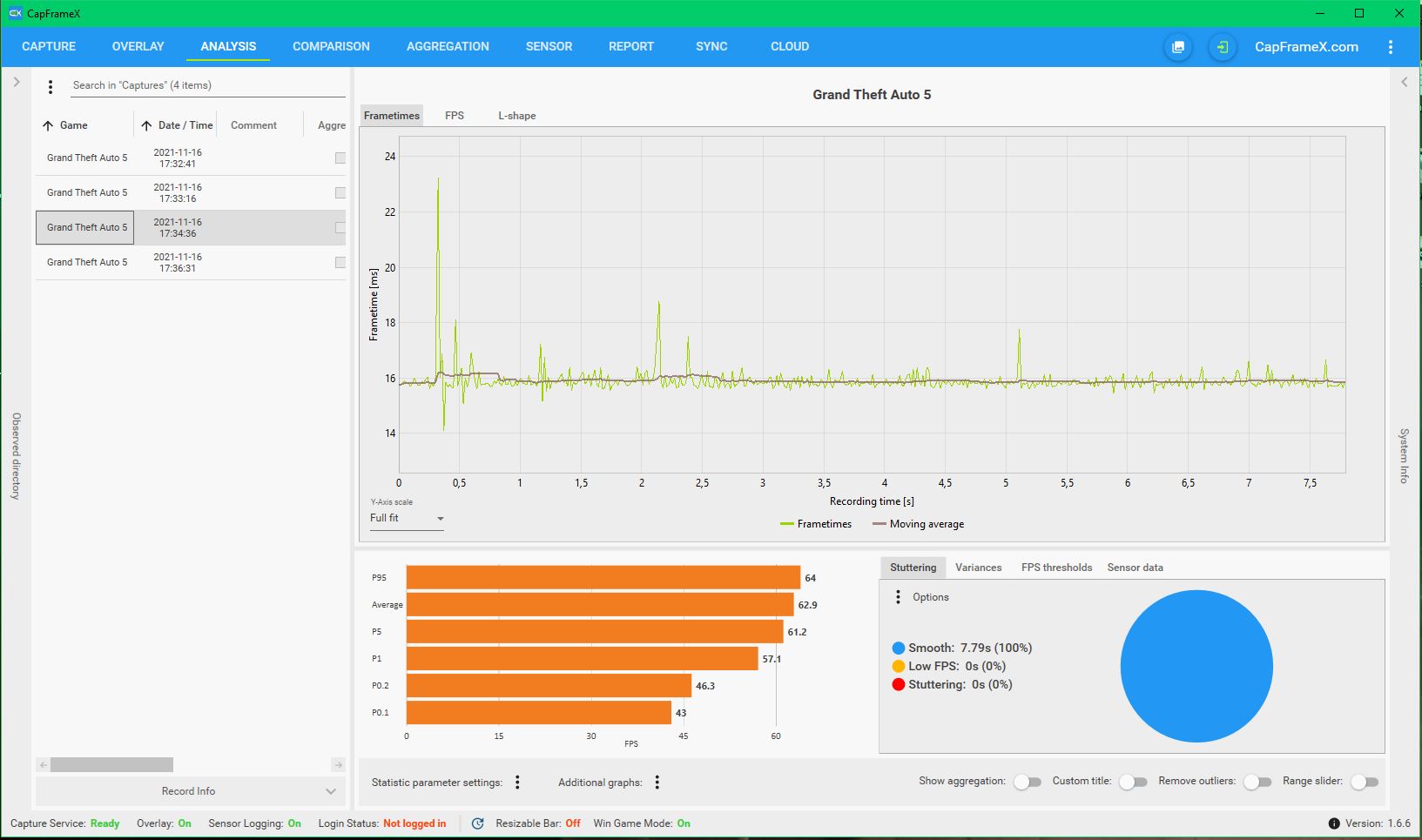Enable the Range slider switch
Viewport: 1422px width, 840px height.
1365,782
